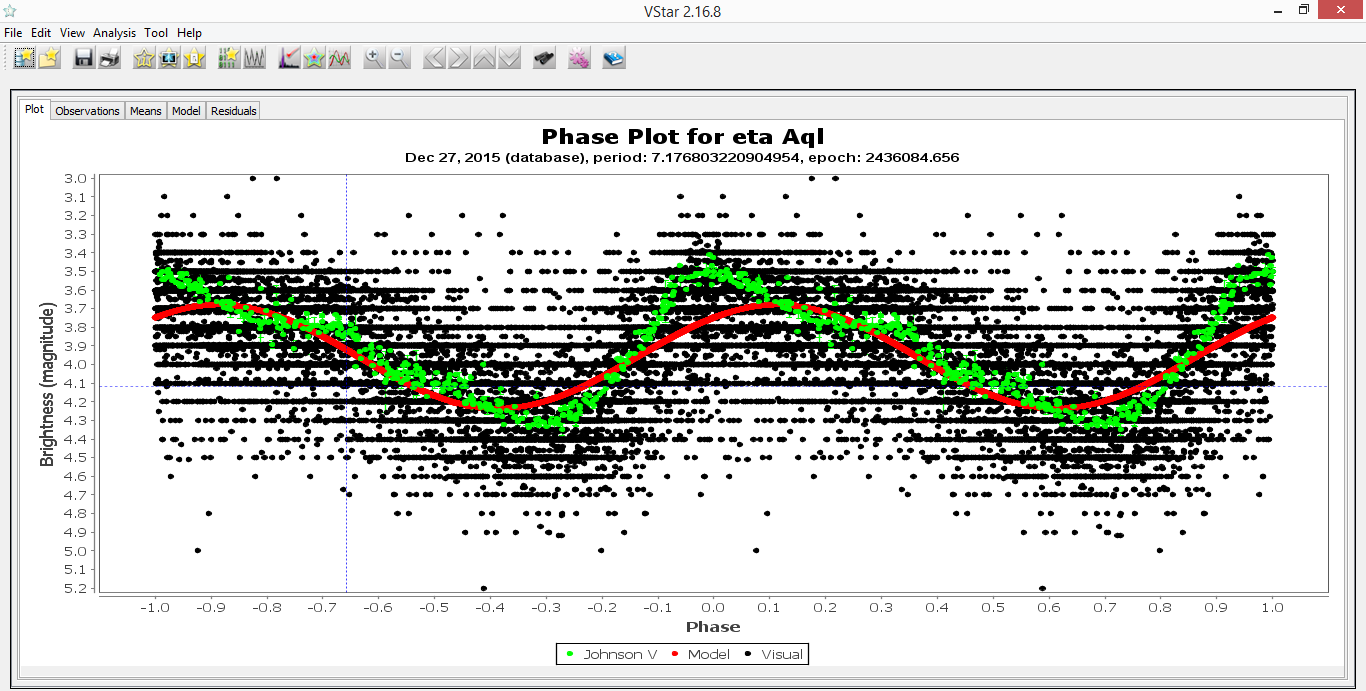1366x691 pixels.
Task: Open the View menu
Action: tap(72, 33)
